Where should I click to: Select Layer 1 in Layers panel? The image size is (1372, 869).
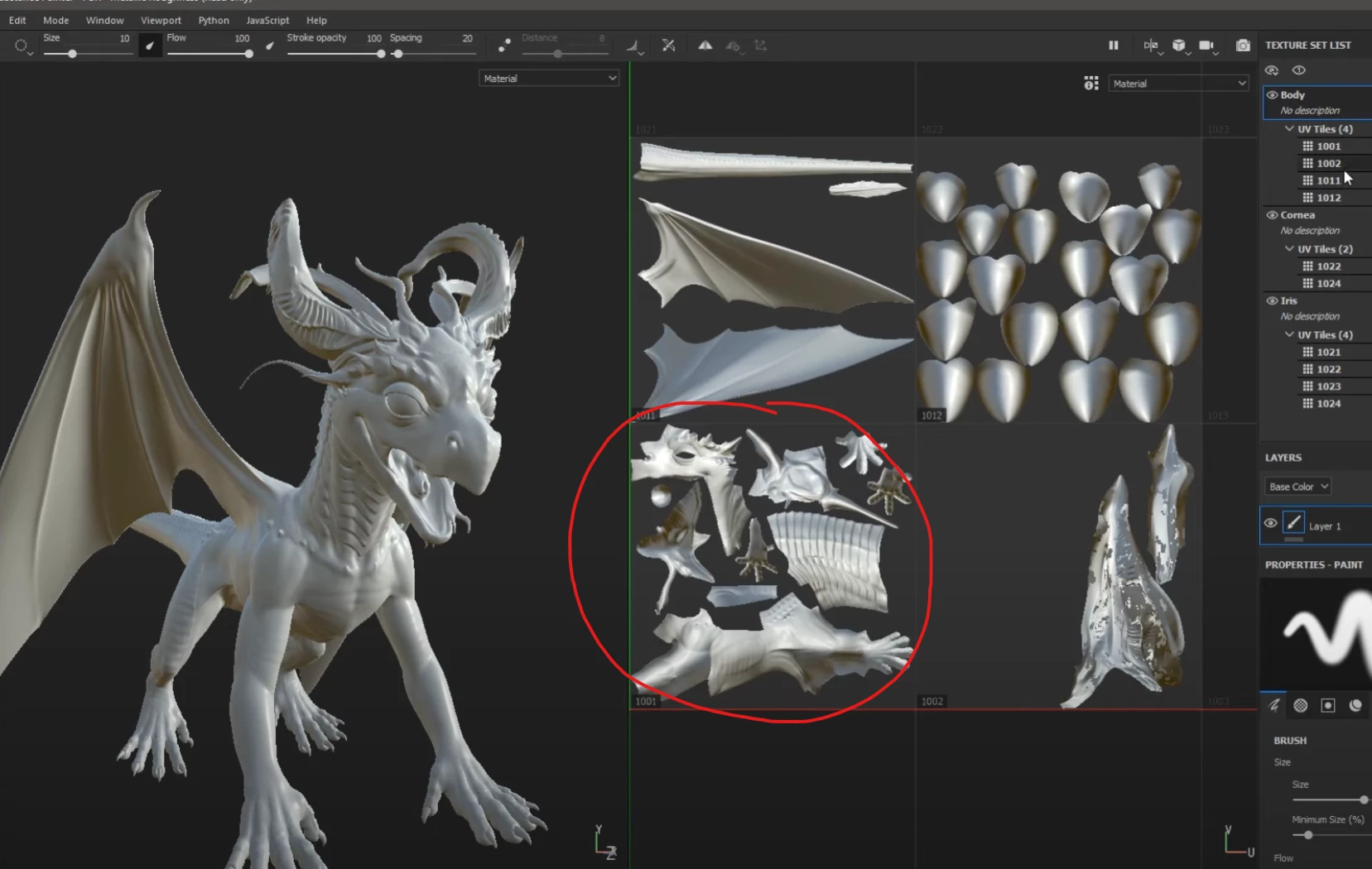[1316, 526]
